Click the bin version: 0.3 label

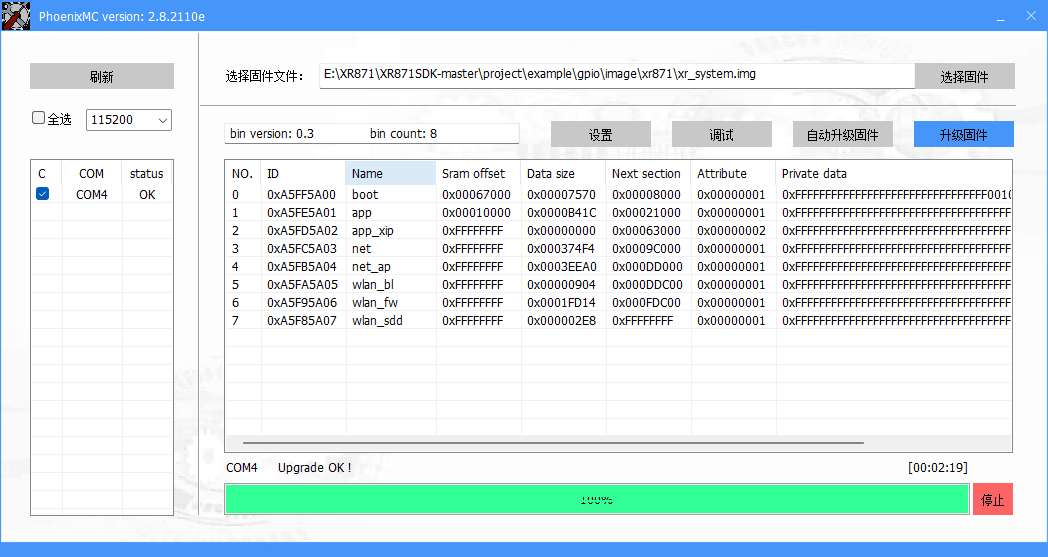(272, 134)
